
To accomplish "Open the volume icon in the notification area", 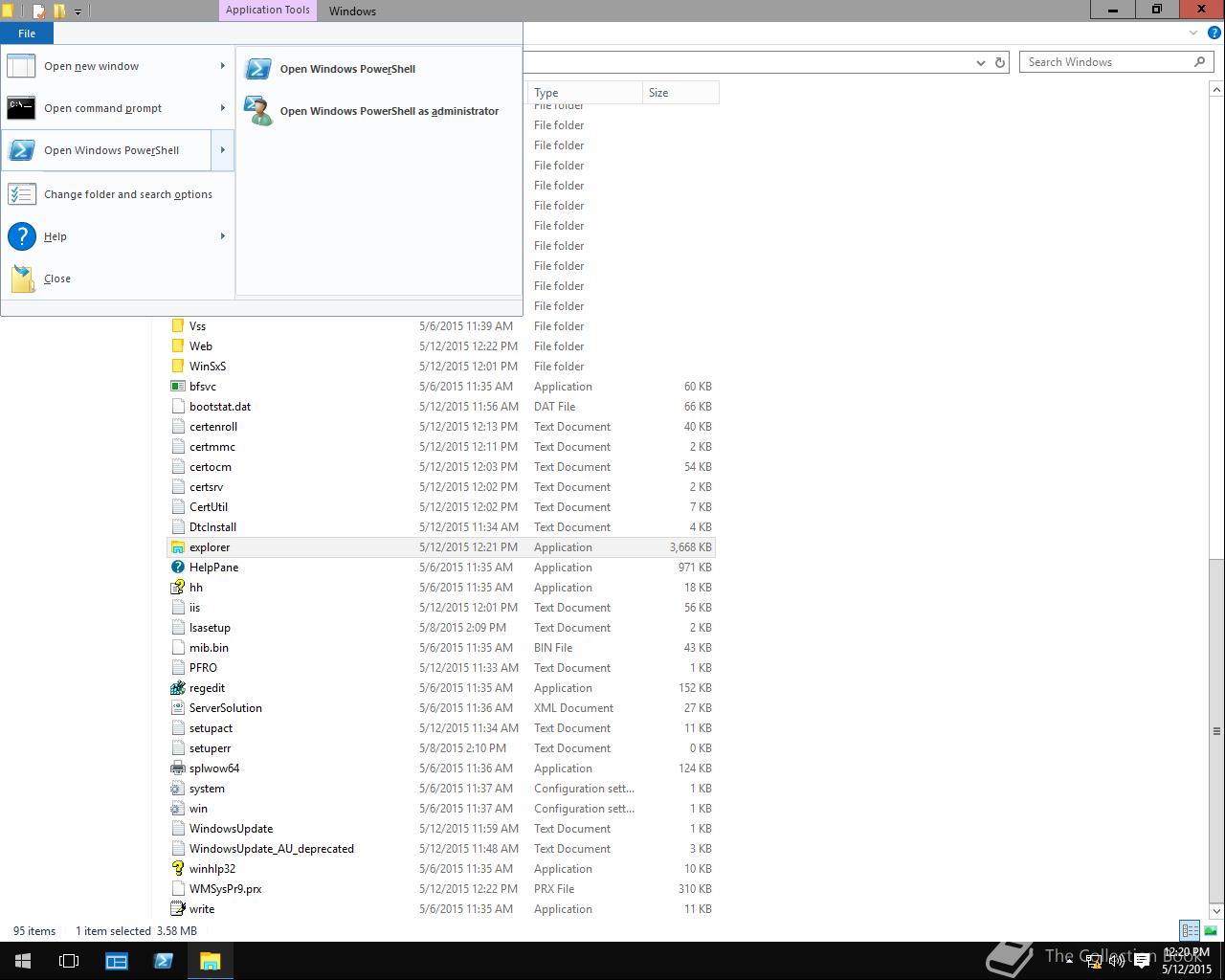I will tap(1116, 960).
